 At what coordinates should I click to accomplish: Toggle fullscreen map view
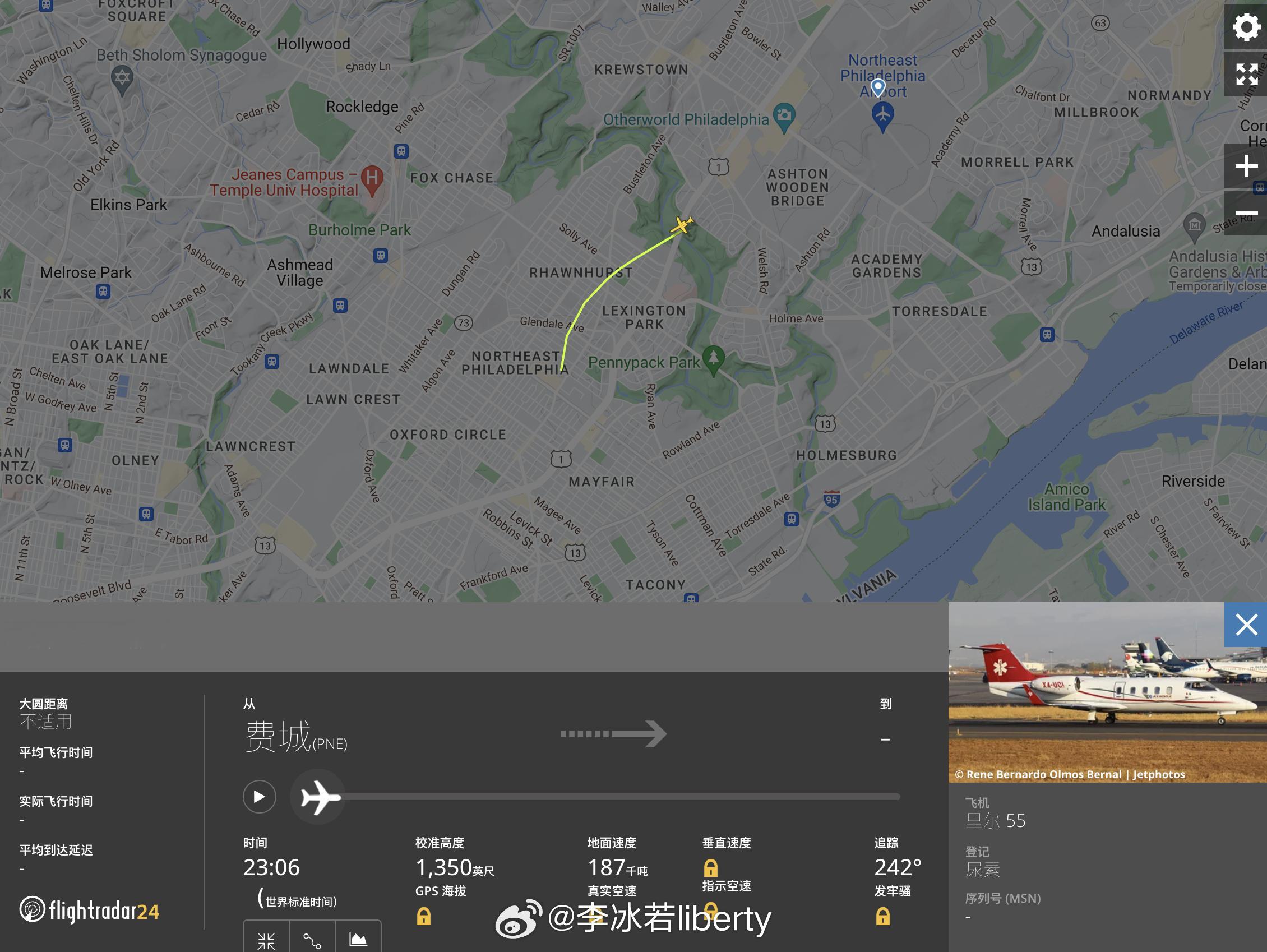click(x=1246, y=75)
